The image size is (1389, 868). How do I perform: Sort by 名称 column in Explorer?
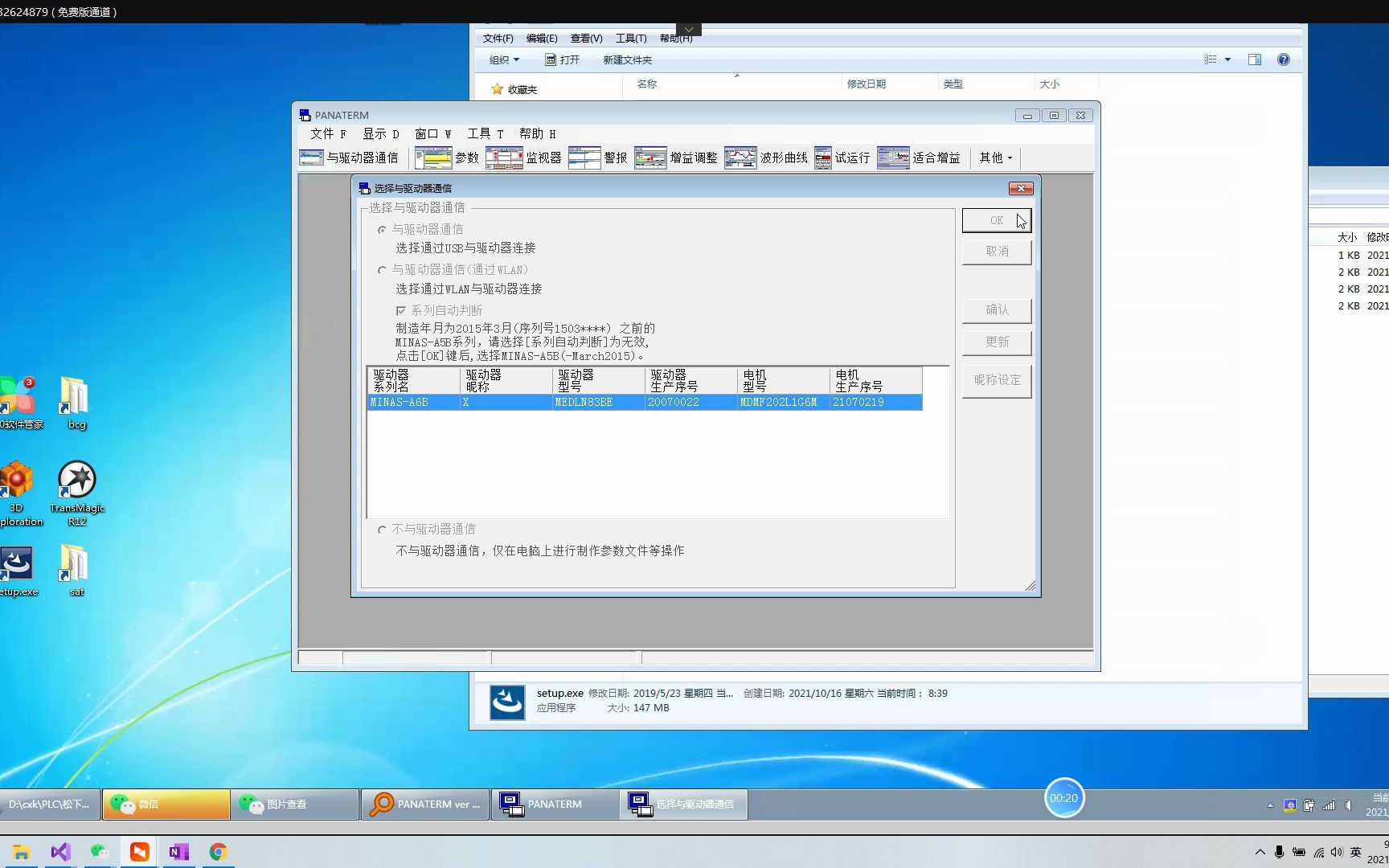pyautogui.click(x=646, y=84)
